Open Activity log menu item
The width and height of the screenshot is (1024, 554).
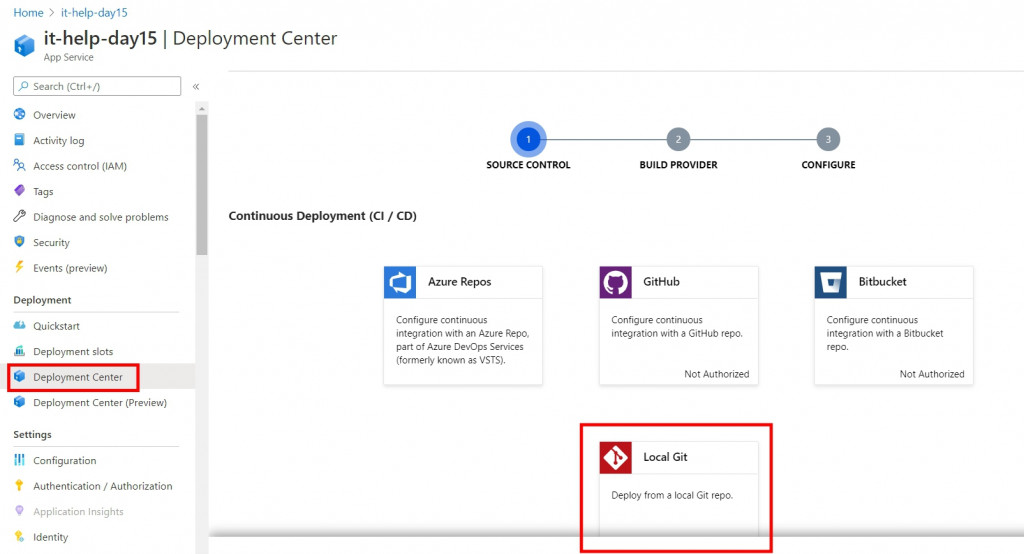click(59, 140)
